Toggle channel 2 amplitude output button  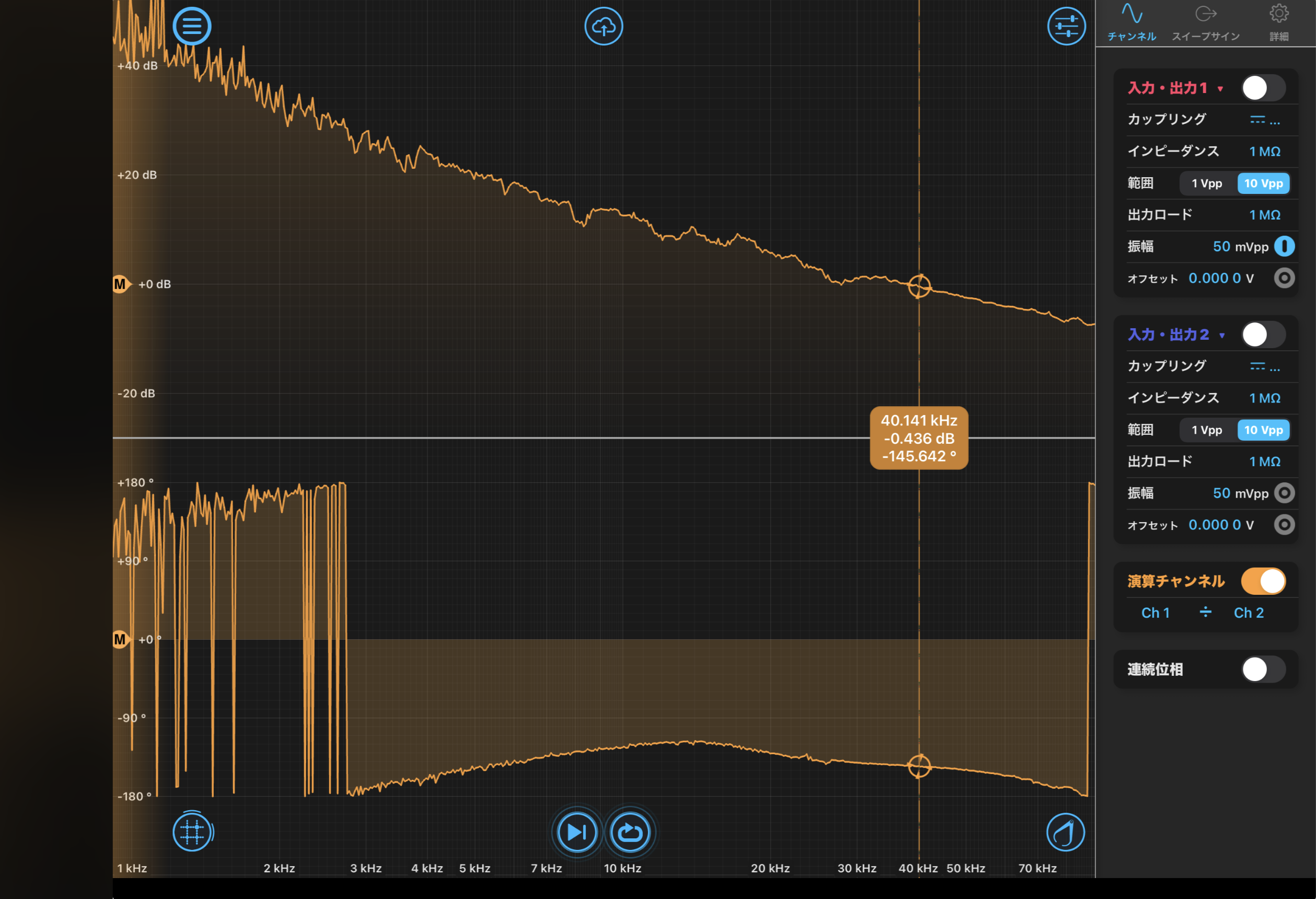click(1284, 493)
